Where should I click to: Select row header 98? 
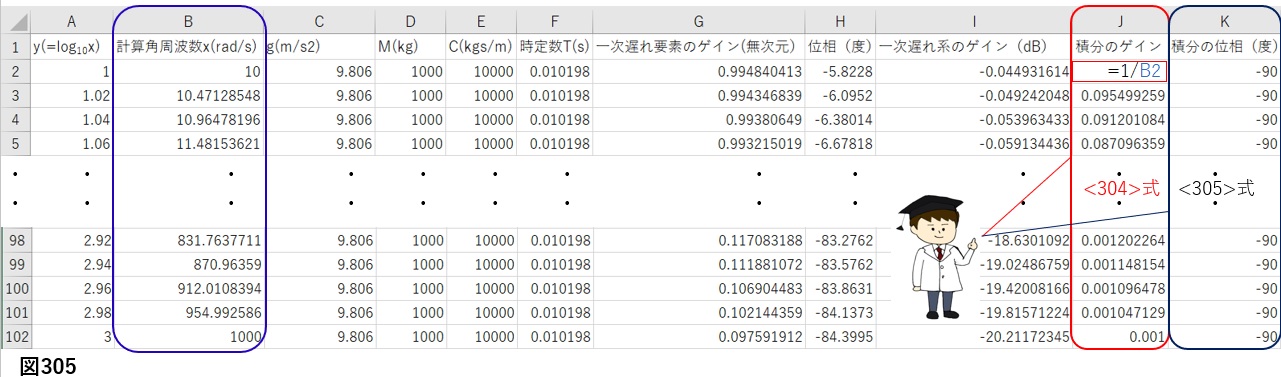pyautogui.click(x=16, y=241)
